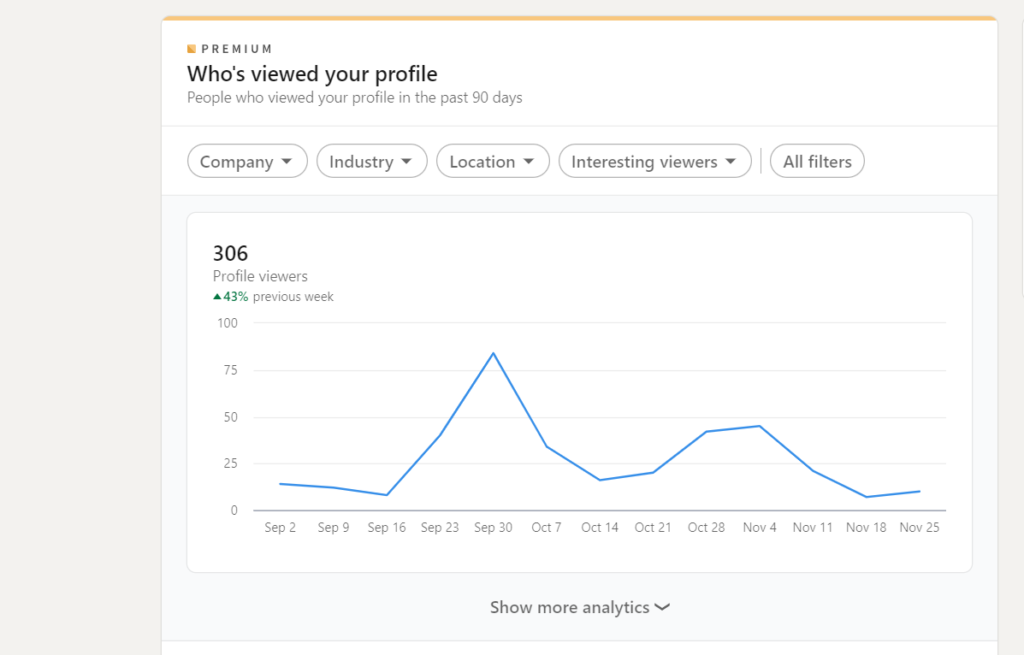Open the Interesting viewers filter
The height and width of the screenshot is (655, 1024).
pos(654,162)
